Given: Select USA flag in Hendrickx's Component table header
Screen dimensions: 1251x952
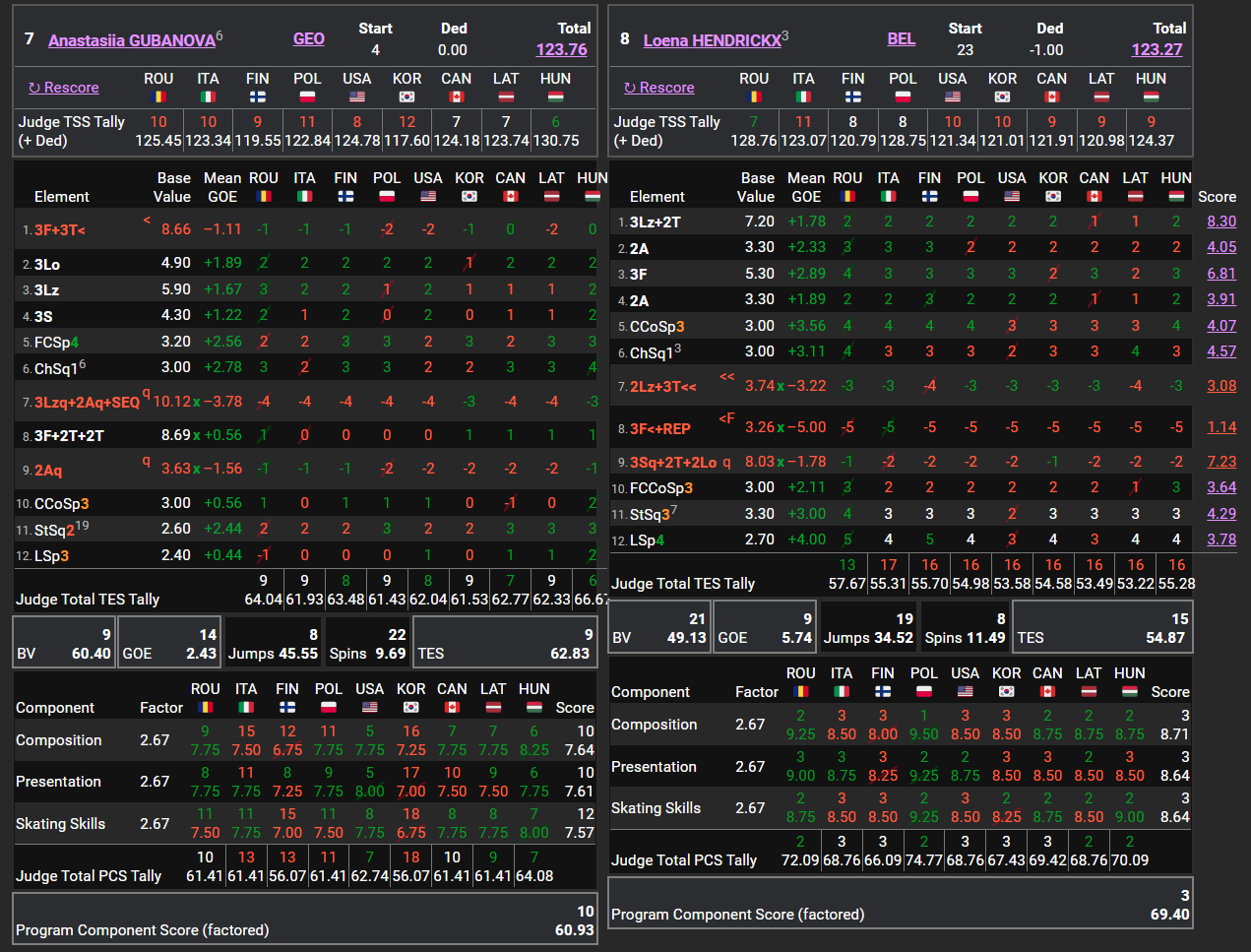Looking at the screenshot, I should coord(965,691).
